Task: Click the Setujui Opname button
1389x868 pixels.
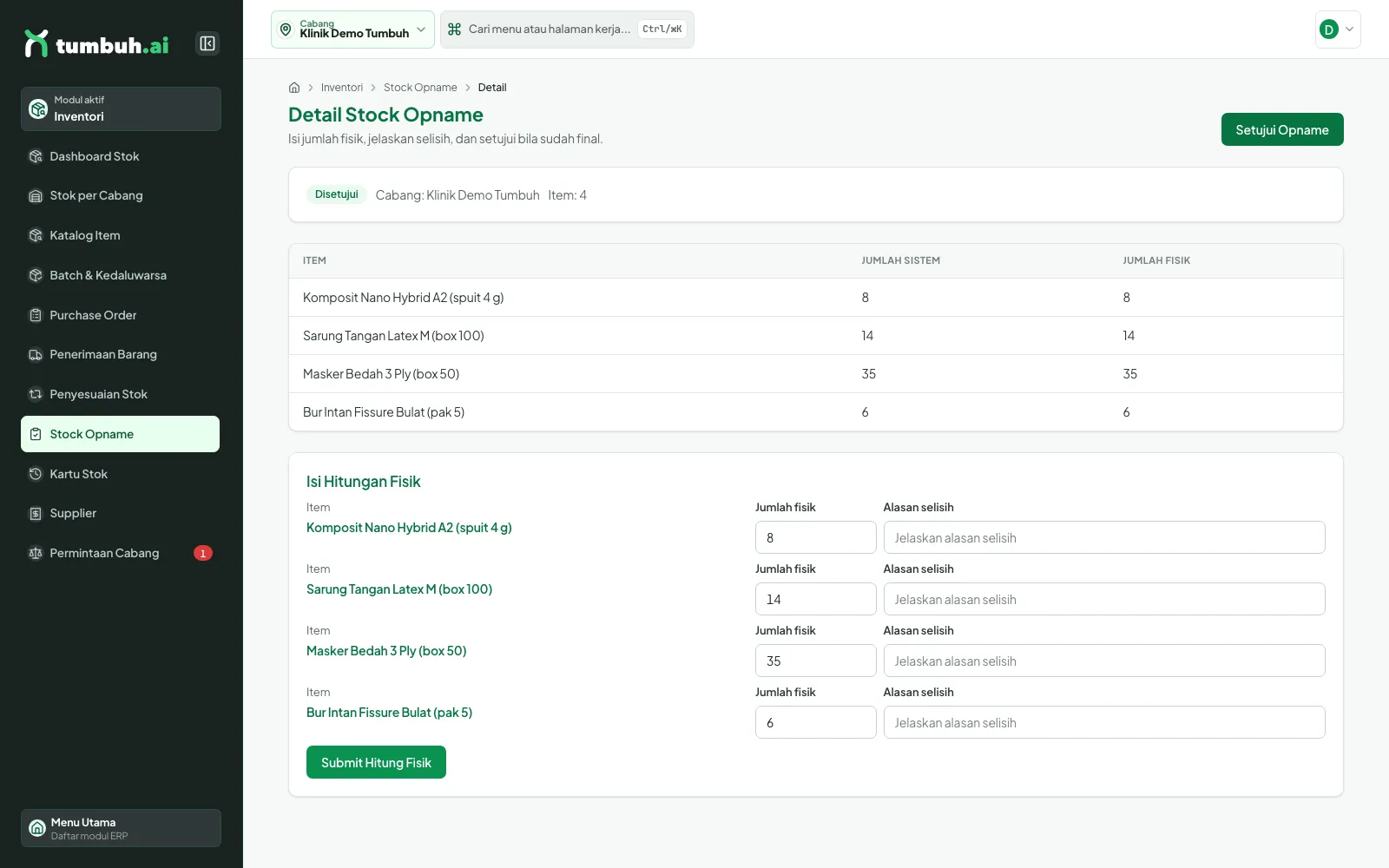Action: (x=1282, y=129)
